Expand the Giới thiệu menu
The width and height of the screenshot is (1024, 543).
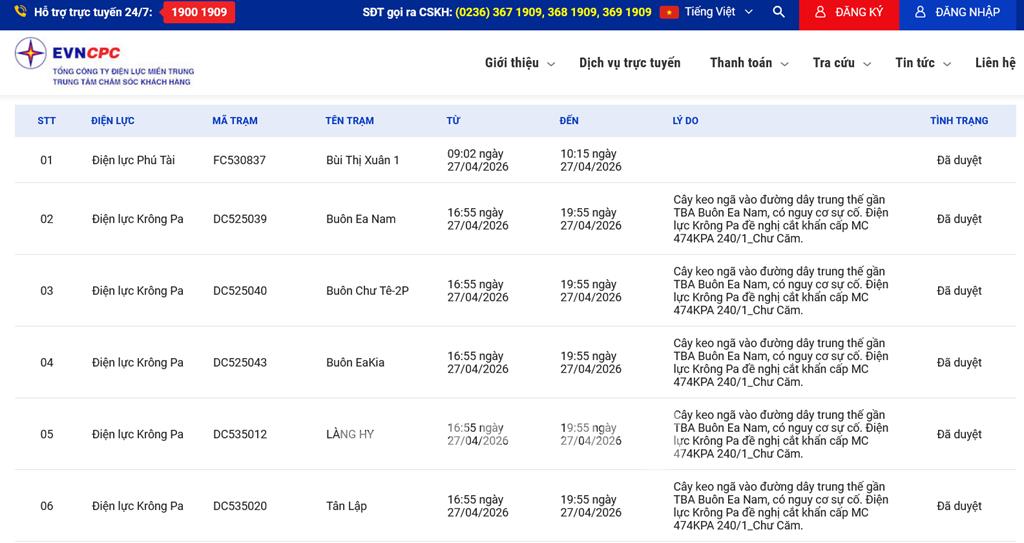coord(519,63)
